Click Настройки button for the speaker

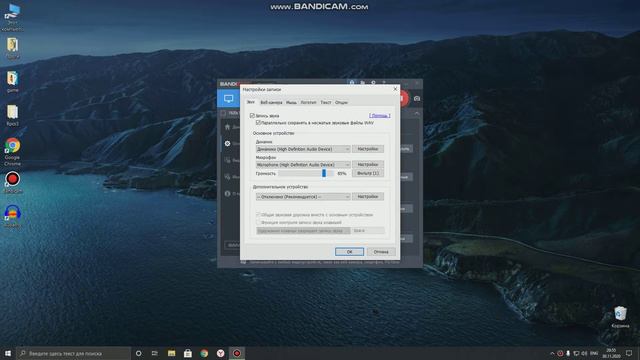(x=368, y=149)
